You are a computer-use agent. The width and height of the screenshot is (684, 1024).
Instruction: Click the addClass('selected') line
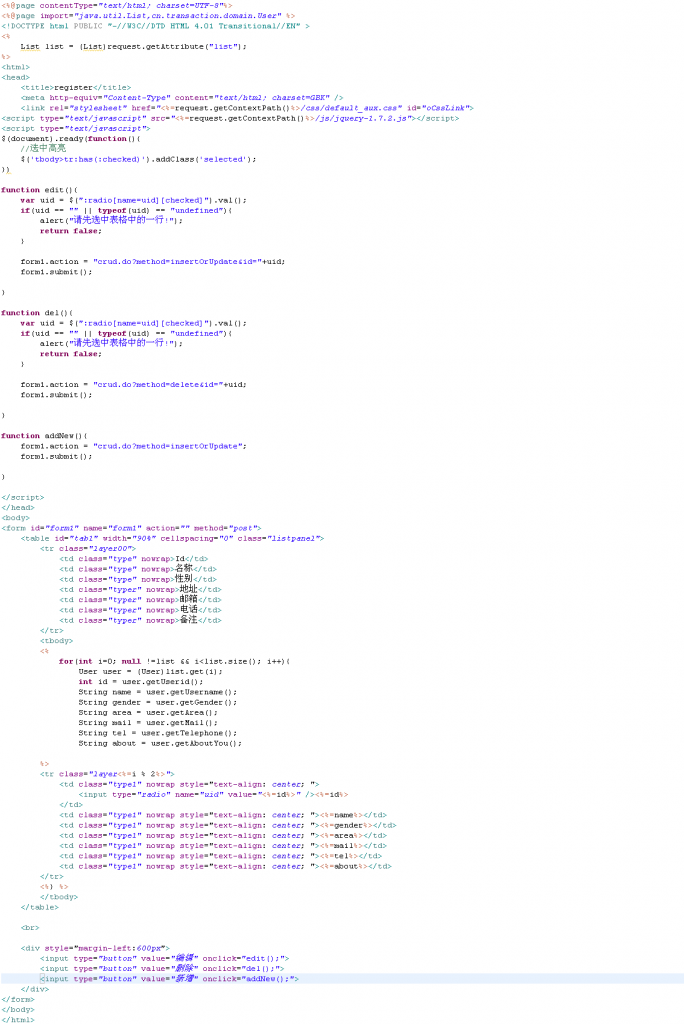click(x=138, y=159)
